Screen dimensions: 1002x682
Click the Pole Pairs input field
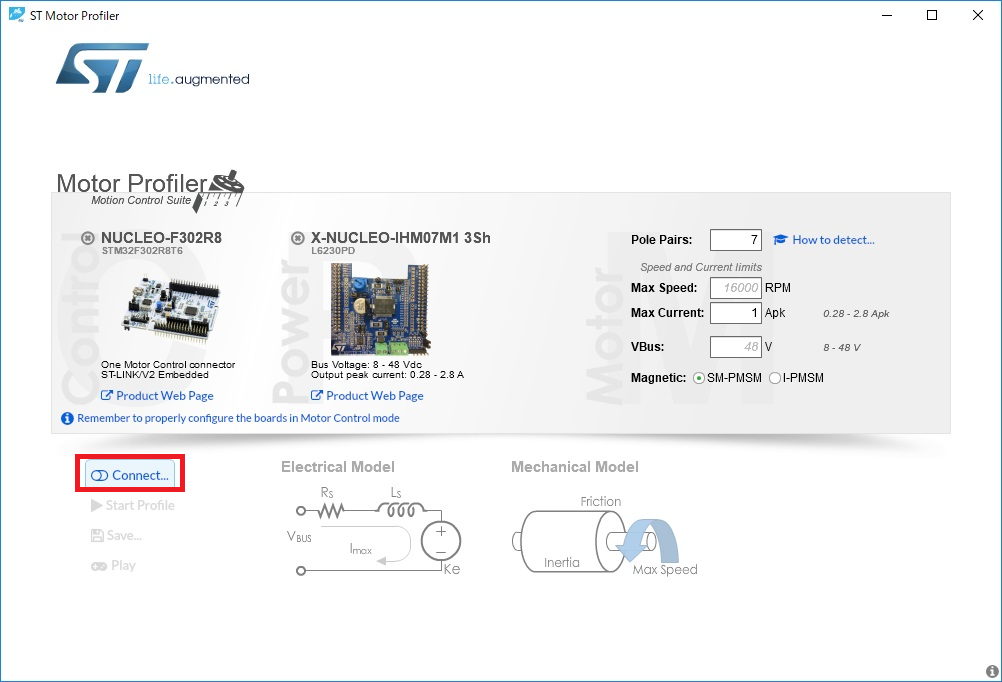click(736, 240)
